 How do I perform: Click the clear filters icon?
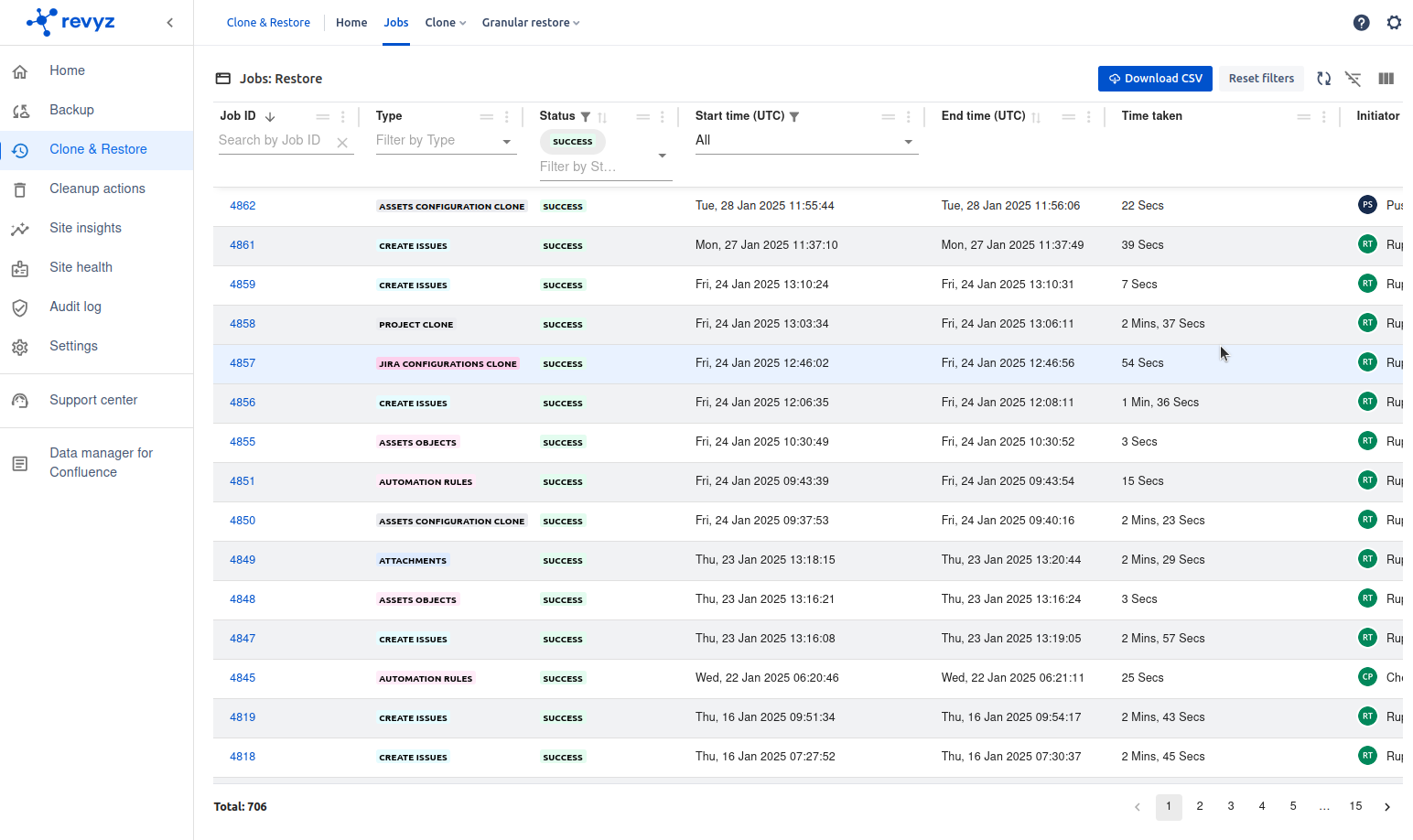1353,79
